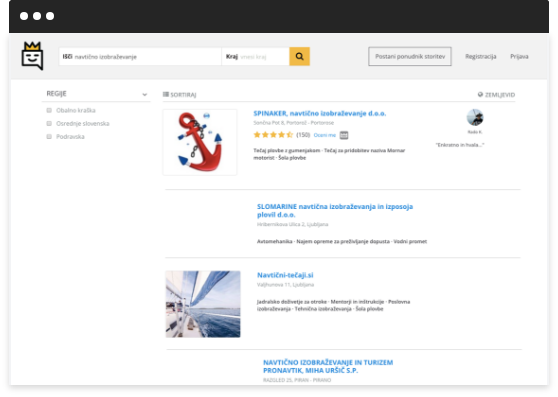
Task: Open the SORTIRAJ sorting dropdown
Action: [180, 95]
